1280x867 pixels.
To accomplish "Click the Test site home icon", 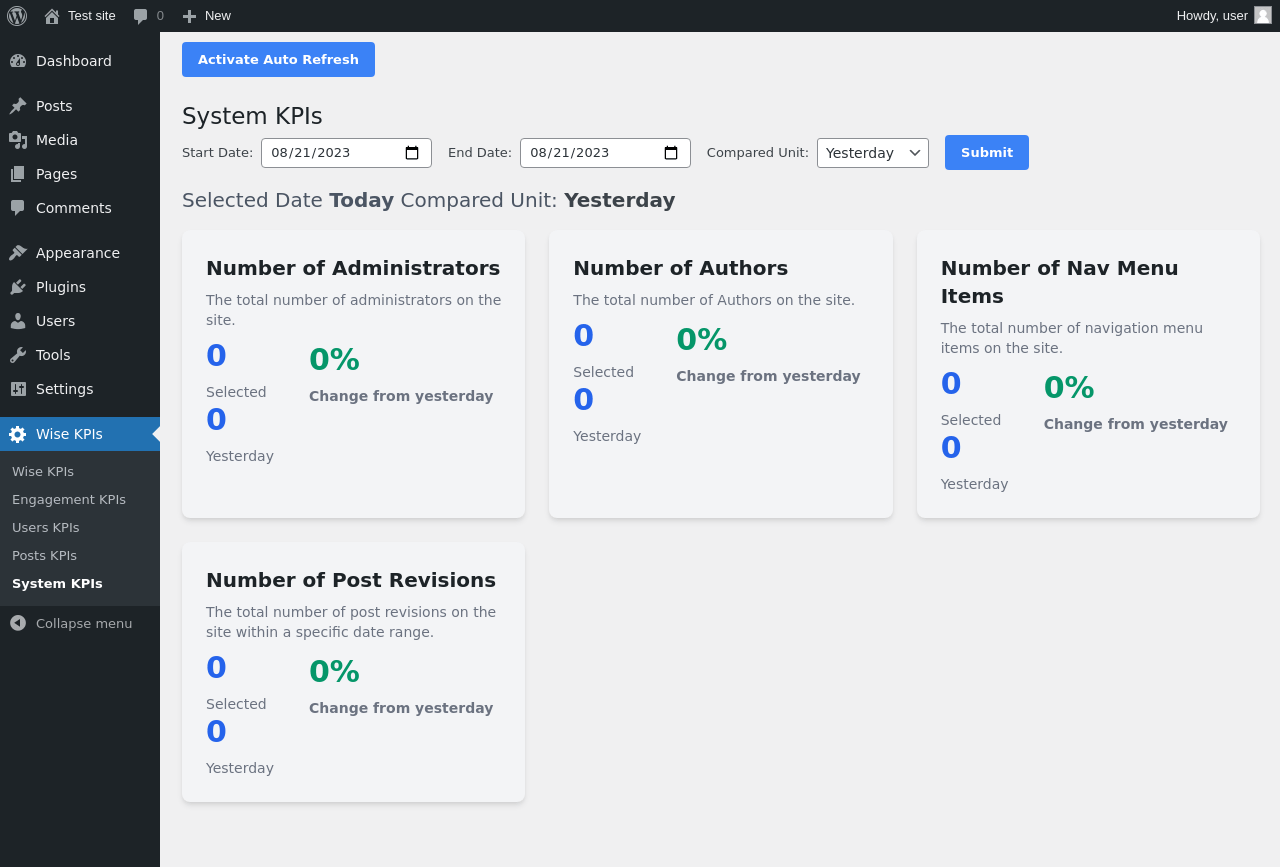I will [x=52, y=16].
